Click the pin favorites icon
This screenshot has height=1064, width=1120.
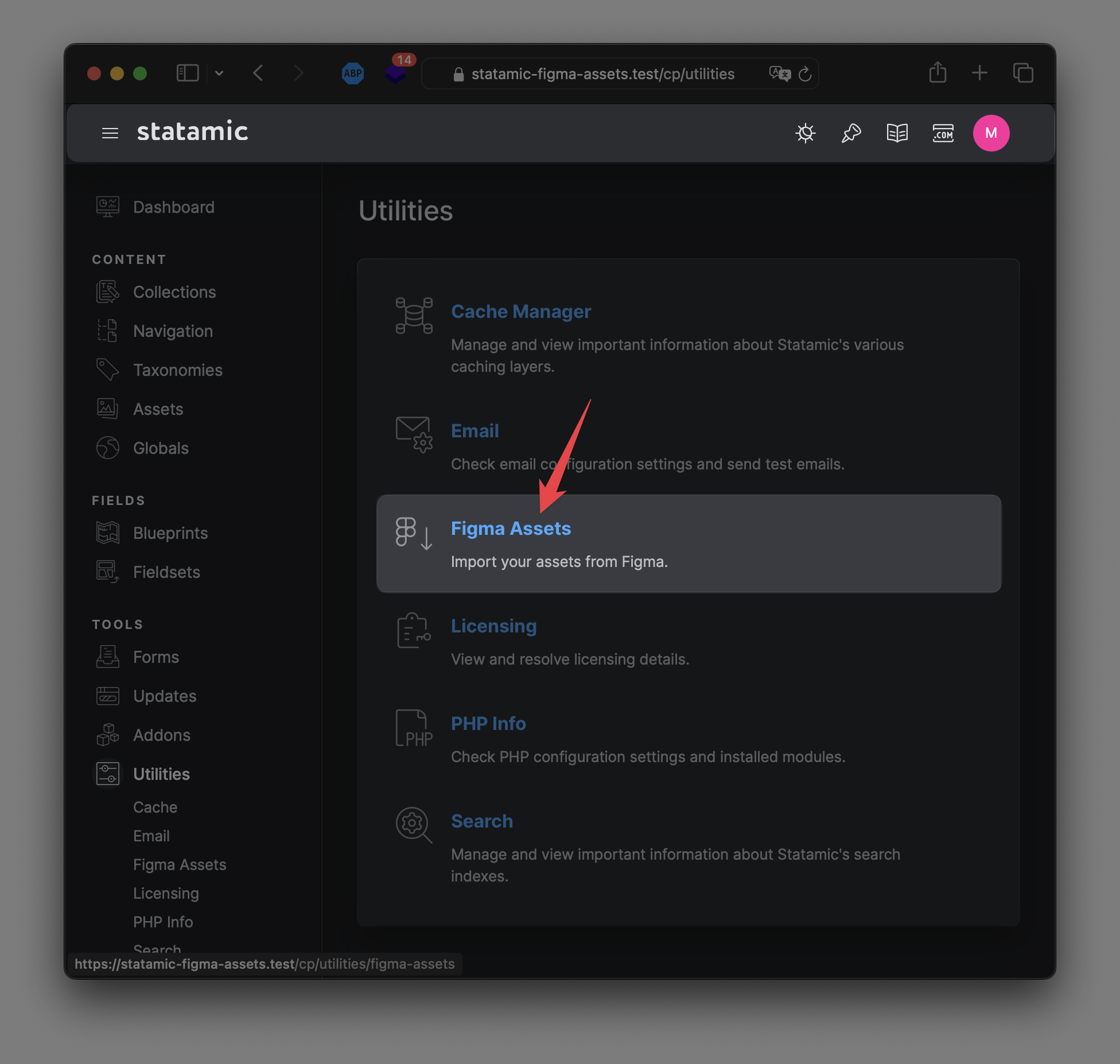[x=851, y=133]
